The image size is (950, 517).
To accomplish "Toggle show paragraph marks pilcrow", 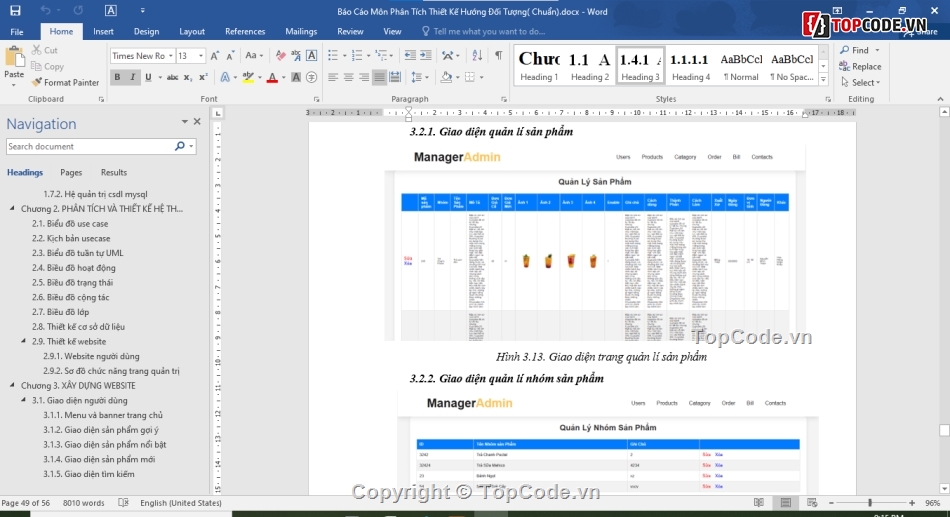I will click(x=498, y=56).
